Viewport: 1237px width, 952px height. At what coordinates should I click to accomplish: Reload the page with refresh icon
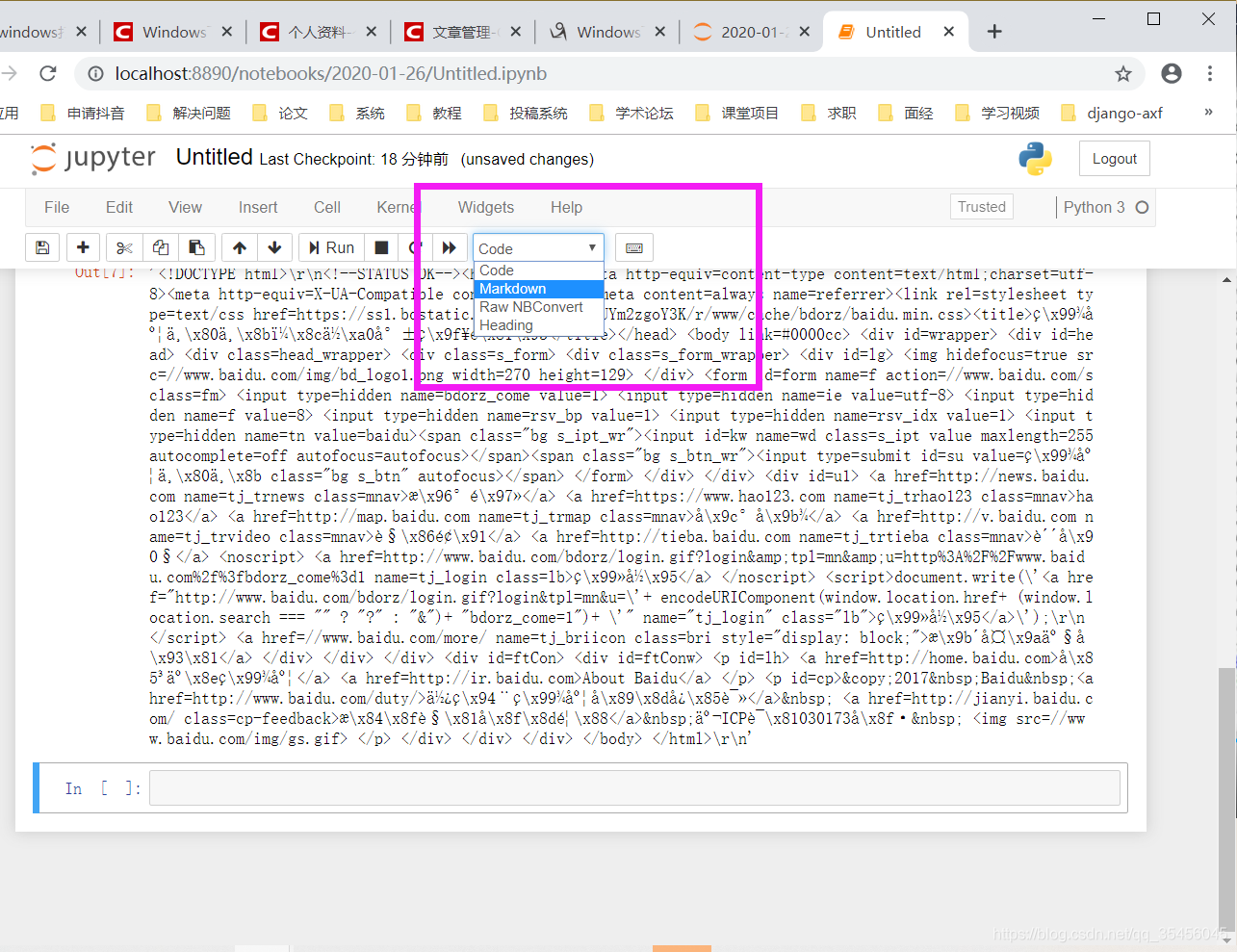48,73
